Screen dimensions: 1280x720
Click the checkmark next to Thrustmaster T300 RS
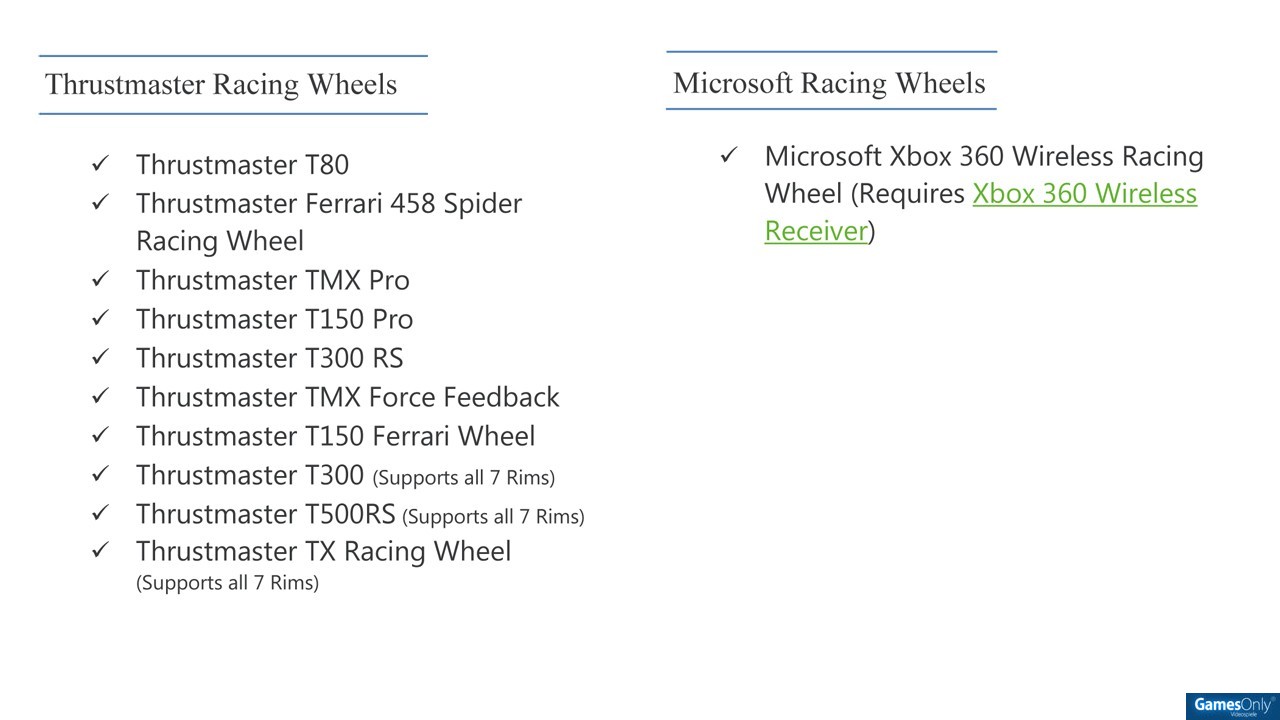coord(100,358)
